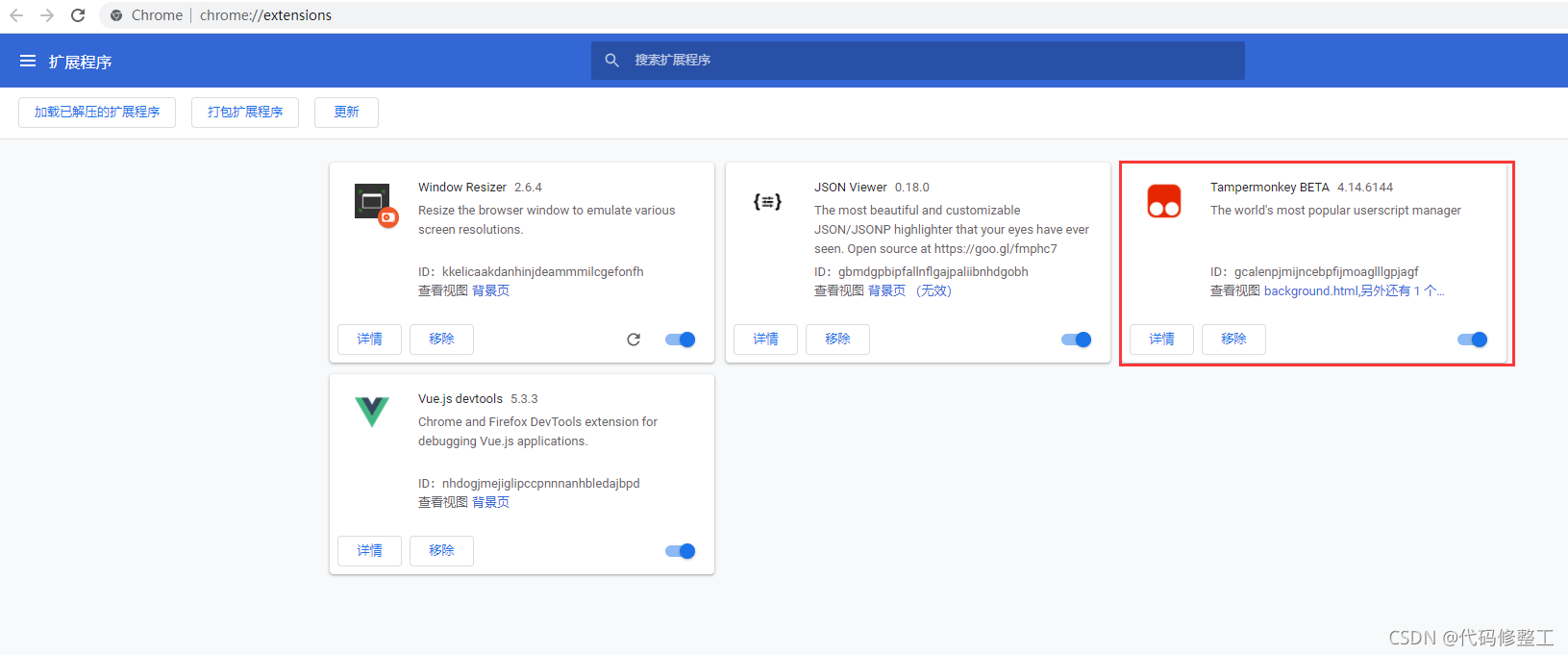Switch off the Vue.js devtools toggle
1568x655 pixels.
pos(681,551)
